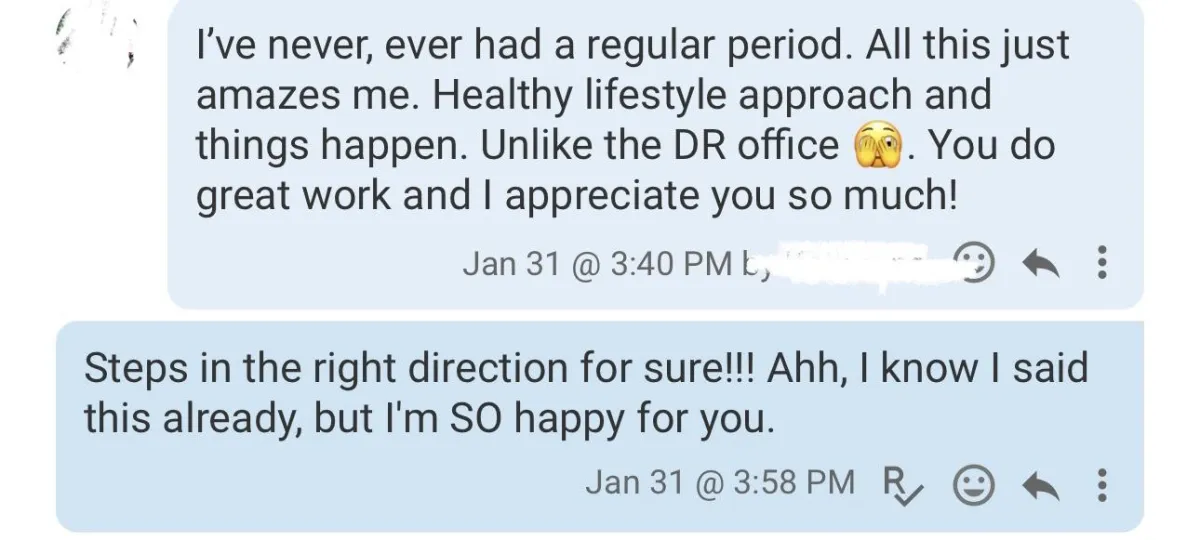This screenshot has height=540, width=1200.
Task: Select the "Steps in the right direction" bubble
Action: (x=600, y=426)
